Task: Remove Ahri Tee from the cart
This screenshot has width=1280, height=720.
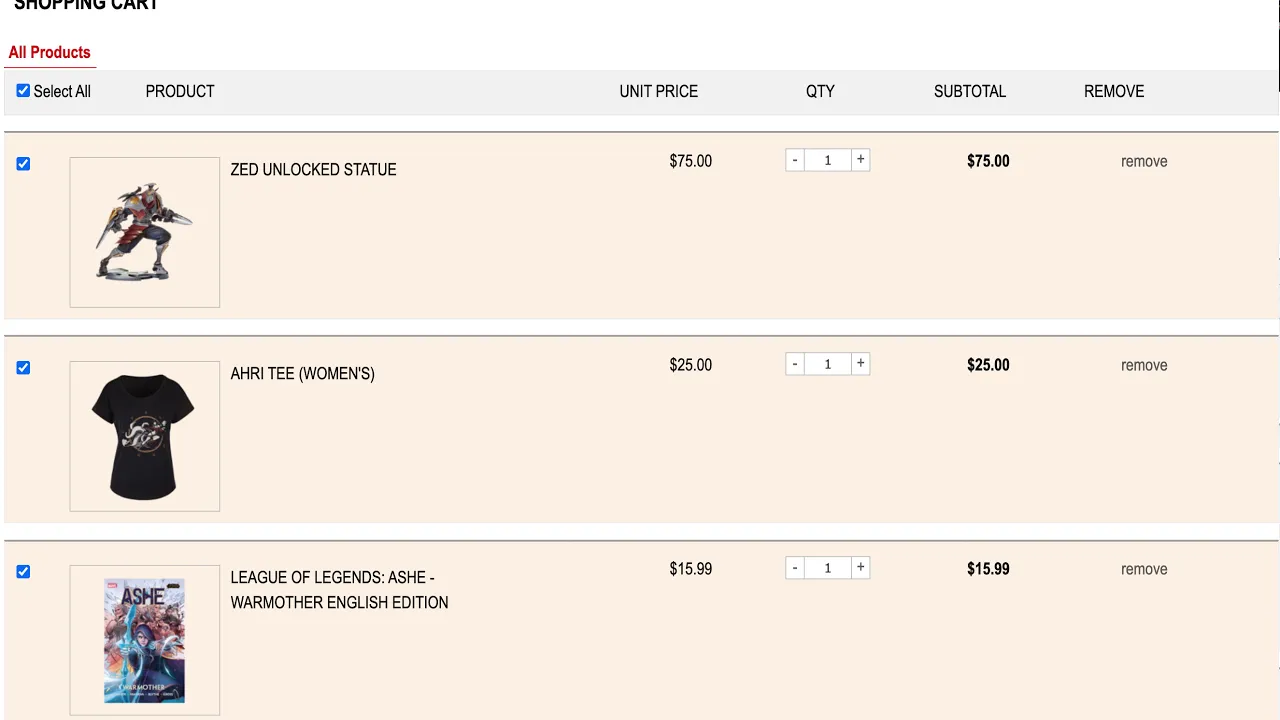Action: (x=1144, y=365)
